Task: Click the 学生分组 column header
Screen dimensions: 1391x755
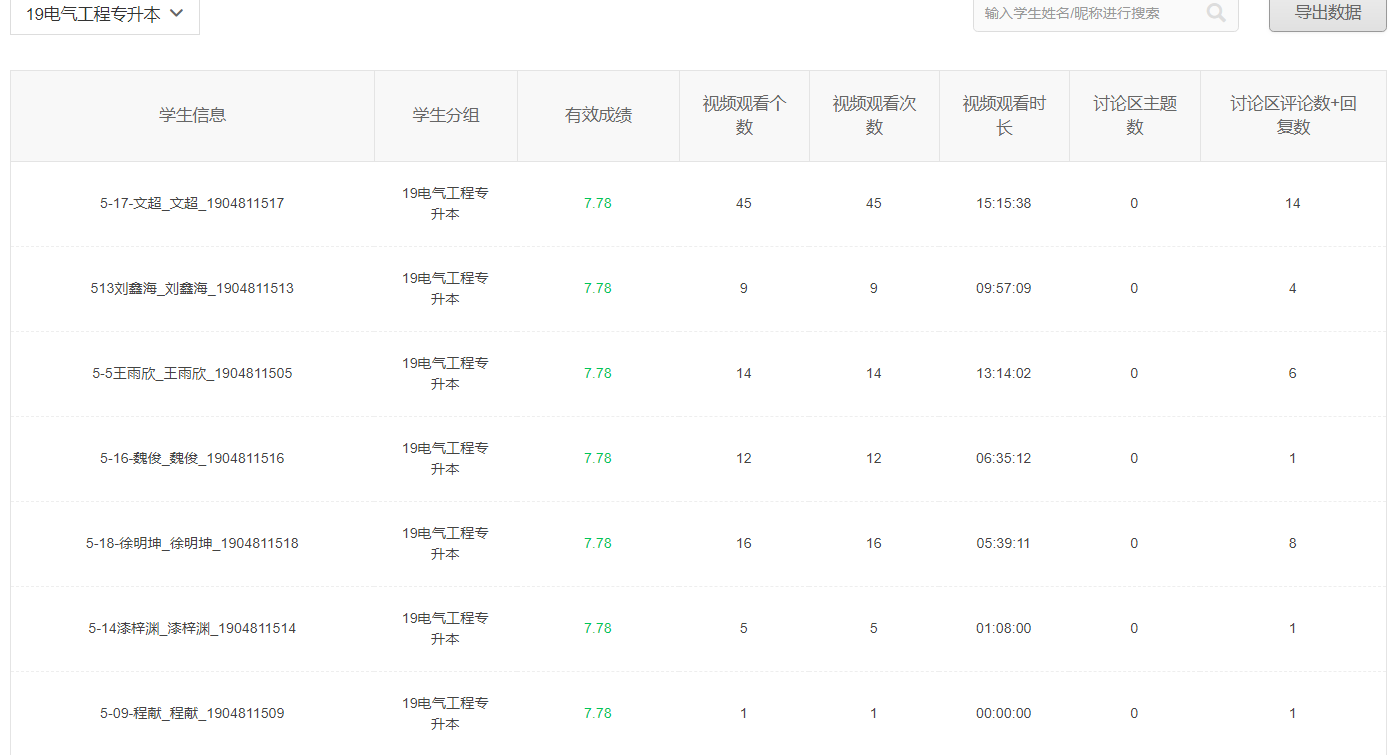Action: [x=446, y=115]
